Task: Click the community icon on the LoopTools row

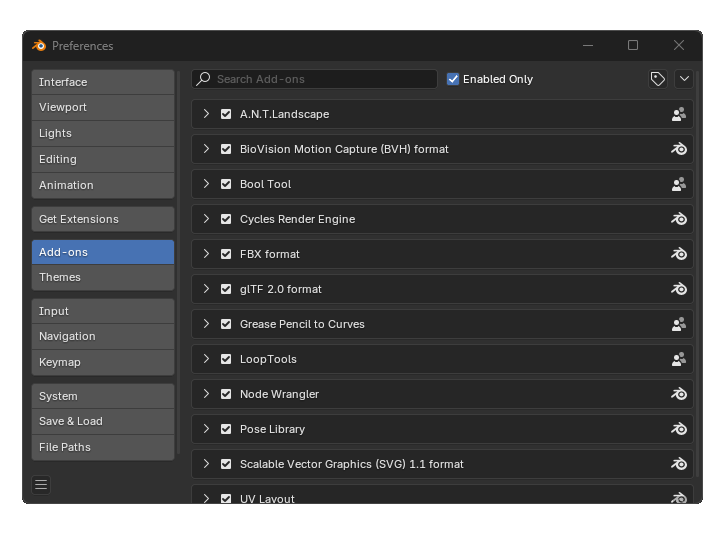Action: [679, 359]
